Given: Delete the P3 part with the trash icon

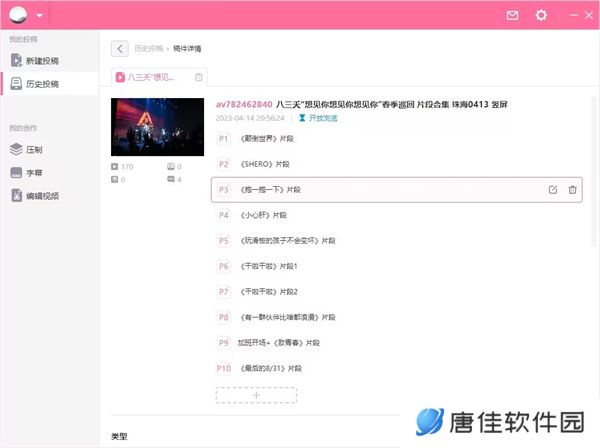Looking at the screenshot, I should [572, 190].
